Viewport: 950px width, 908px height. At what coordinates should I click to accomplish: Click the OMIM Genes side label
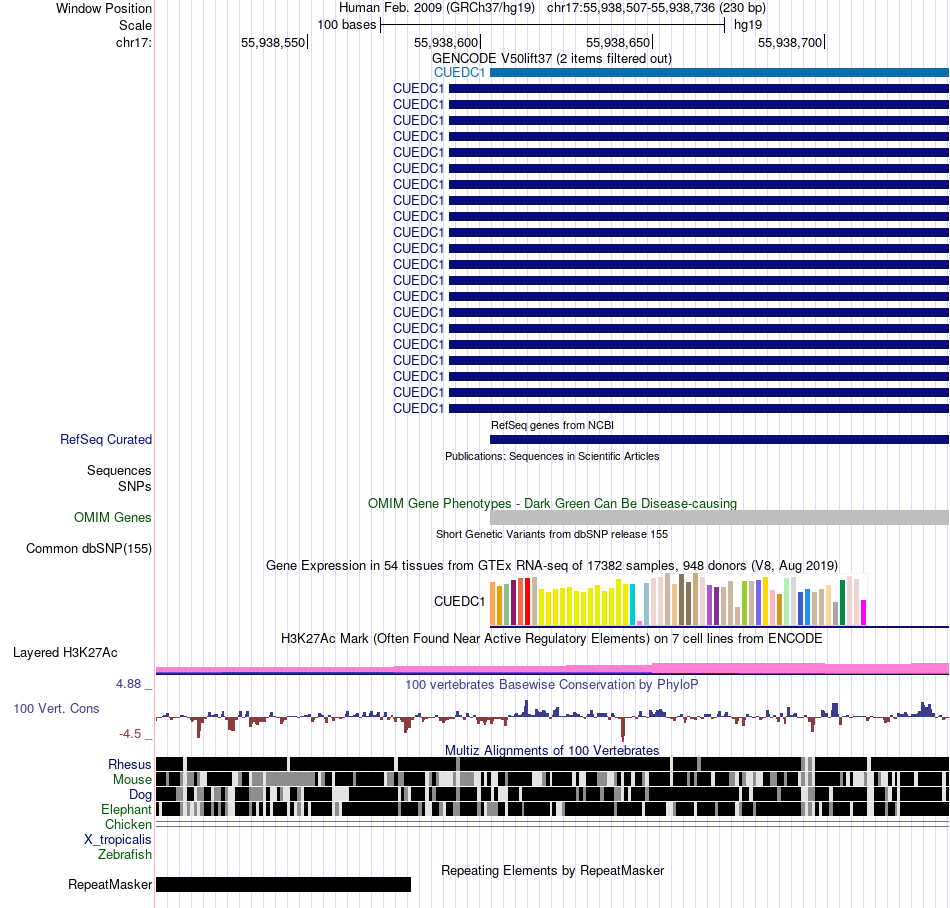point(113,517)
